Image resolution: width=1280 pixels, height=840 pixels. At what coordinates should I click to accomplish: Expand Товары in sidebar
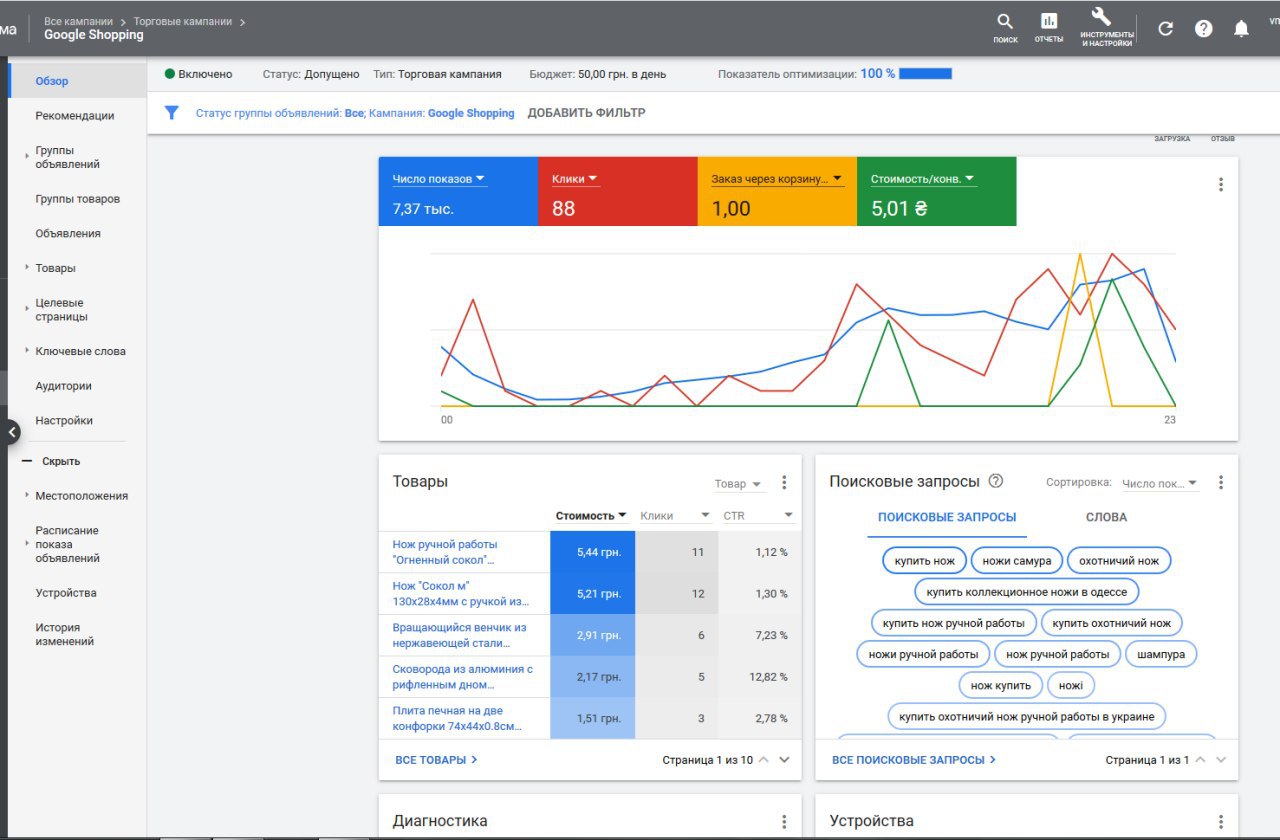click(27, 268)
